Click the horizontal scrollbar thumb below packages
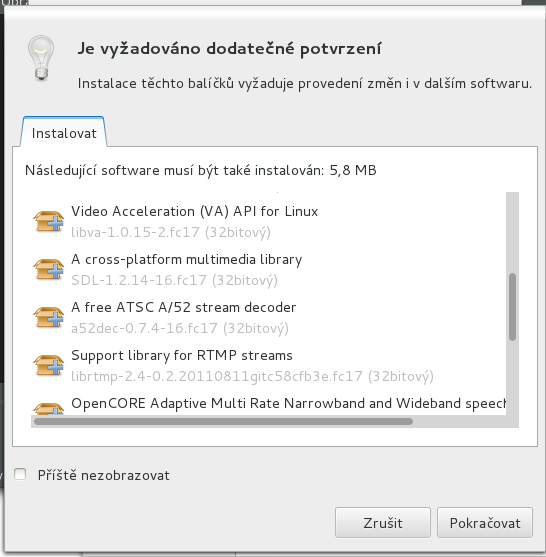Viewport: 546px width, 557px height. (223, 422)
